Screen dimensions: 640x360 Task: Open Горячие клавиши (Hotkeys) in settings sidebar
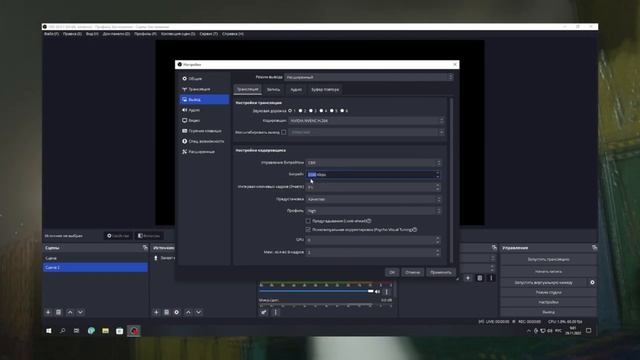204,131
